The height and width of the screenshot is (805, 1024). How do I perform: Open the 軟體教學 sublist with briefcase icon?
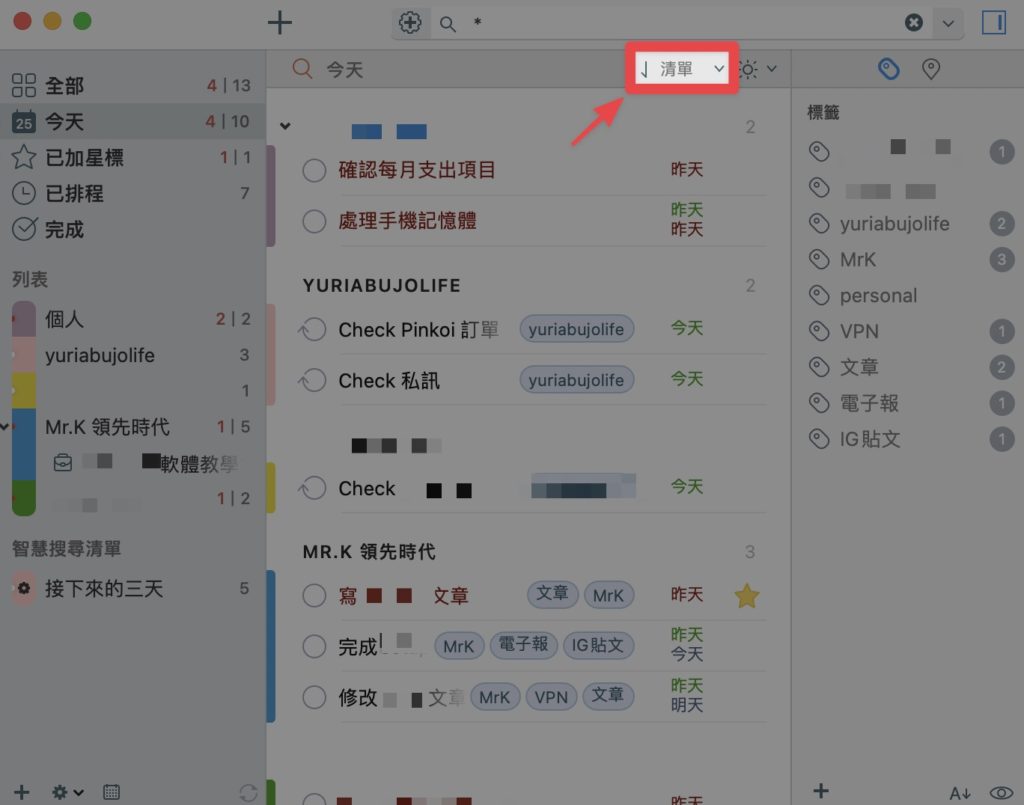[145, 463]
